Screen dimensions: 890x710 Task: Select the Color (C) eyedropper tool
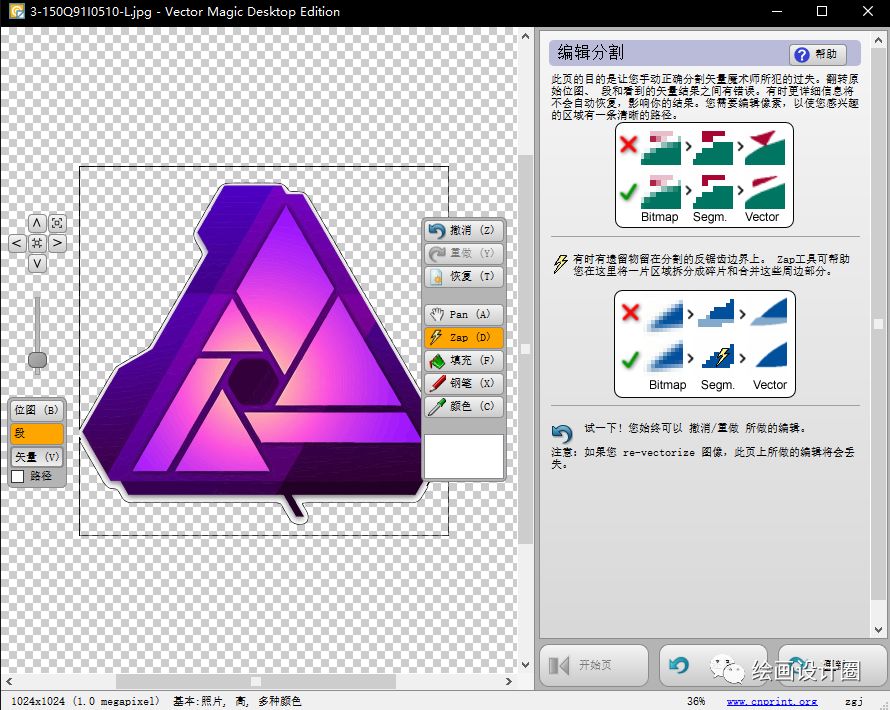[464, 406]
